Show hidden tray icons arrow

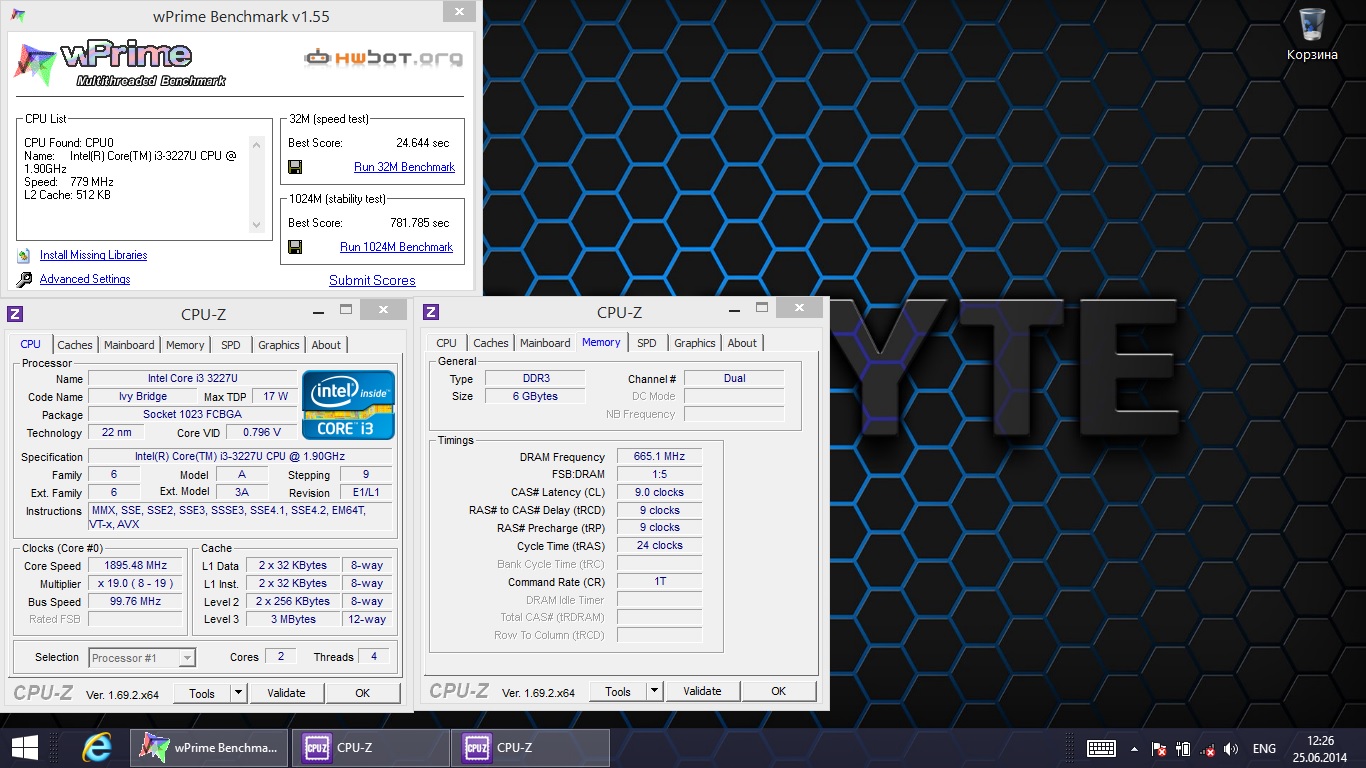pyautogui.click(x=1134, y=749)
